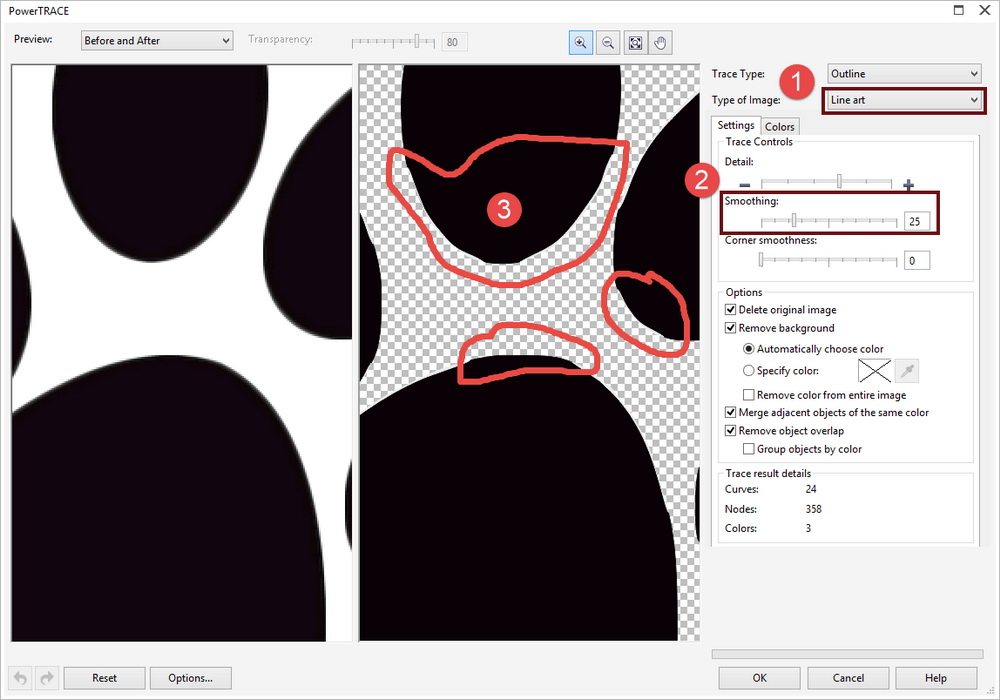Click the Redo arrow icon
This screenshot has height=700, width=1000.
tap(47, 678)
